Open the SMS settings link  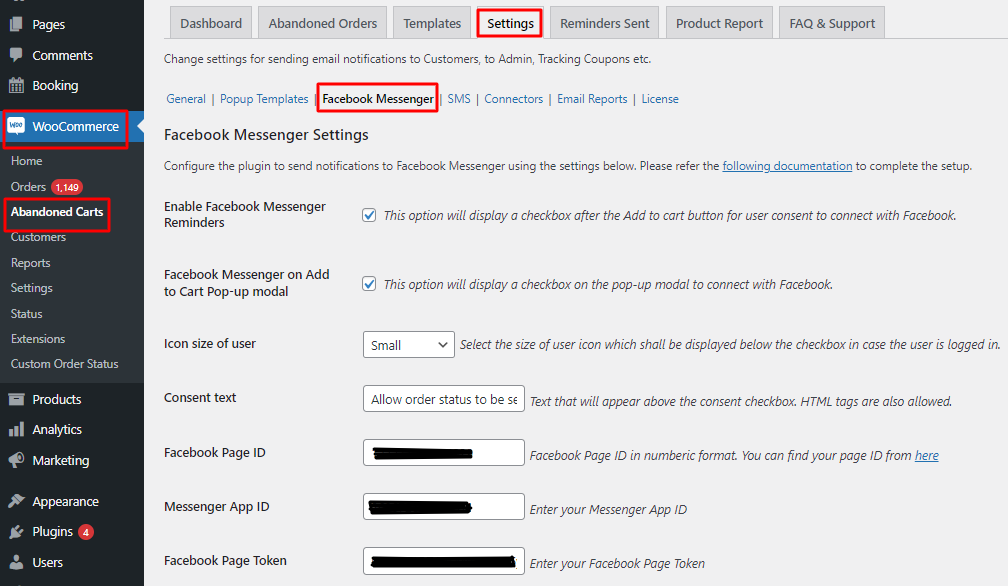point(459,99)
